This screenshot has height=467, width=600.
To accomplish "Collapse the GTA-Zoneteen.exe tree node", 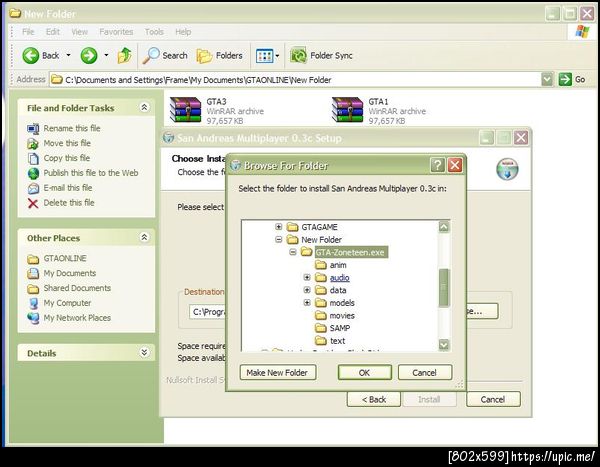I will coord(293,252).
